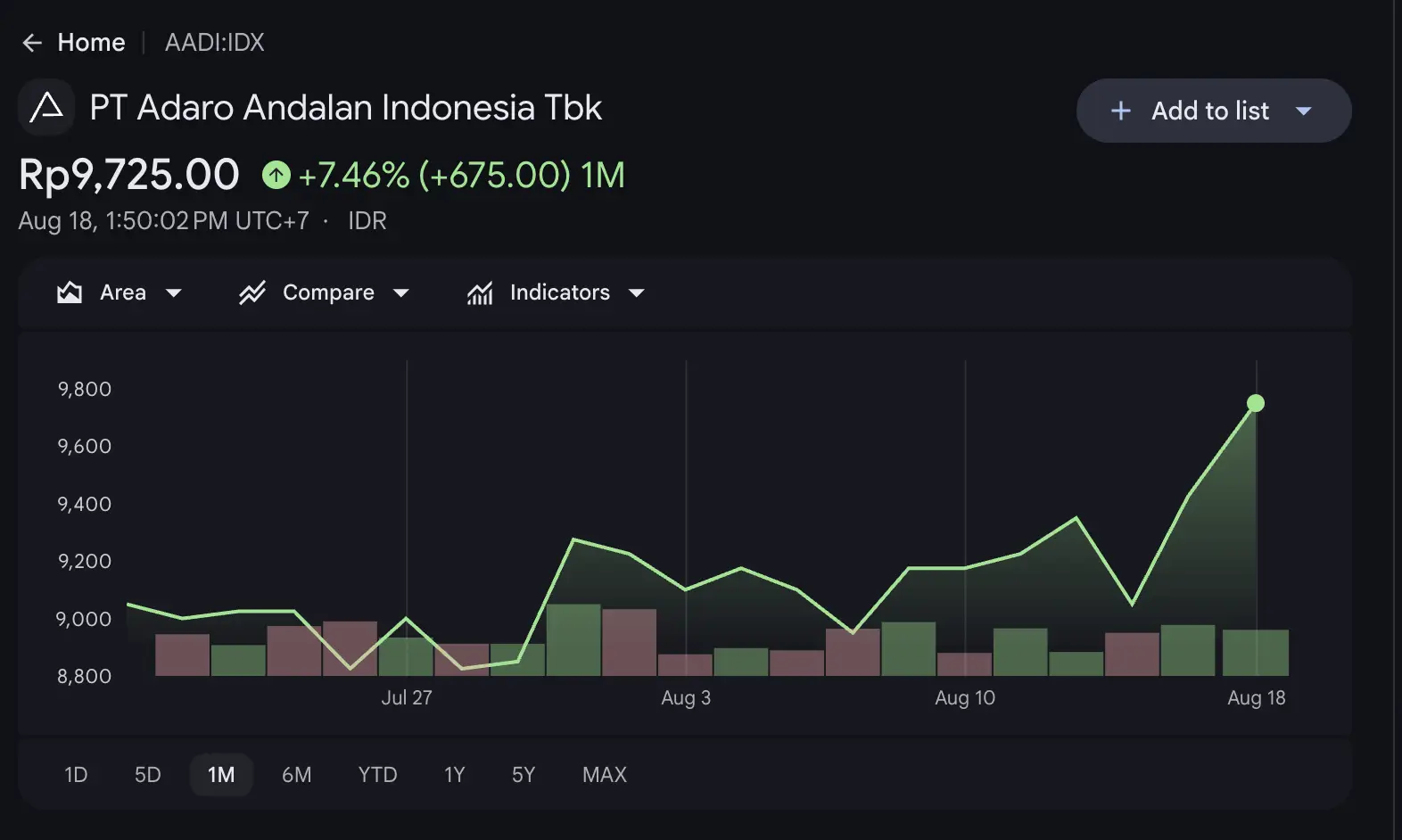Click the 9,400 price axis label
1402x840 pixels.
point(85,504)
